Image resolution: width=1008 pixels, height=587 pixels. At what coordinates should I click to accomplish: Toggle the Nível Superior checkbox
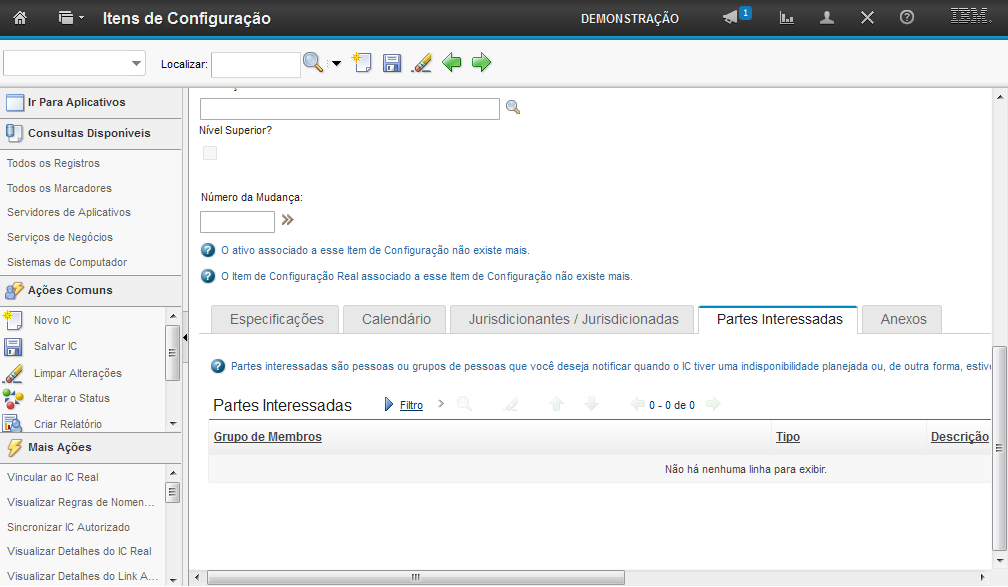click(x=210, y=153)
